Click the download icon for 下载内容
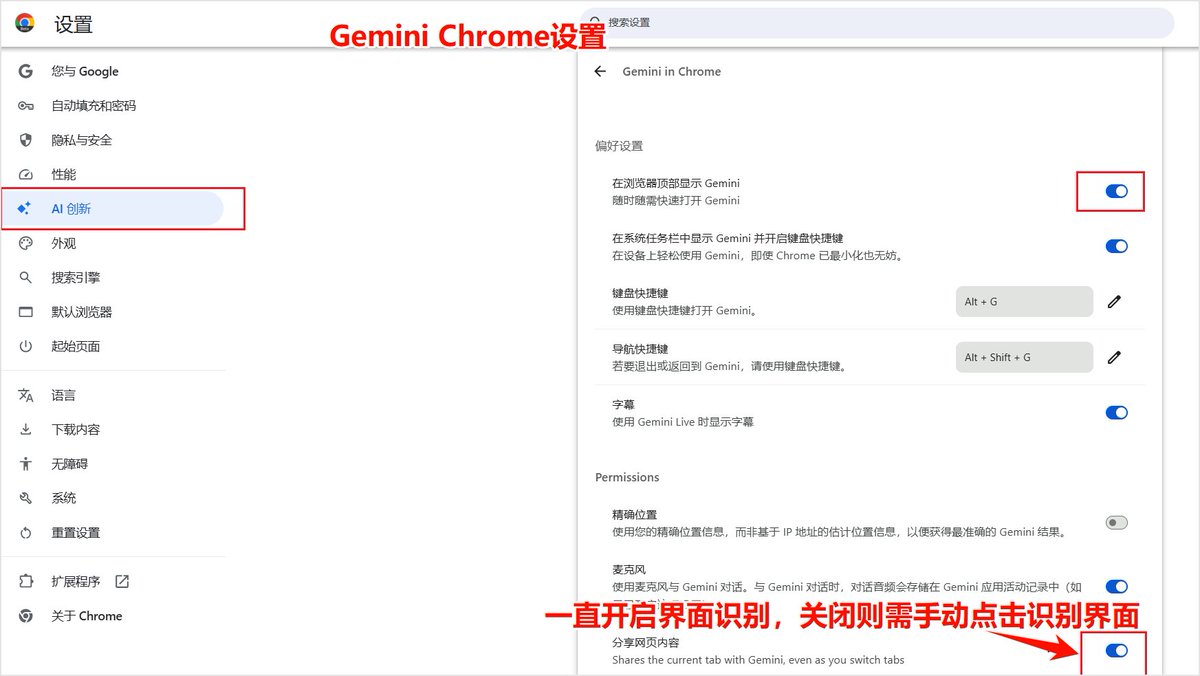The height and width of the screenshot is (676, 1200). coord(26,429)
